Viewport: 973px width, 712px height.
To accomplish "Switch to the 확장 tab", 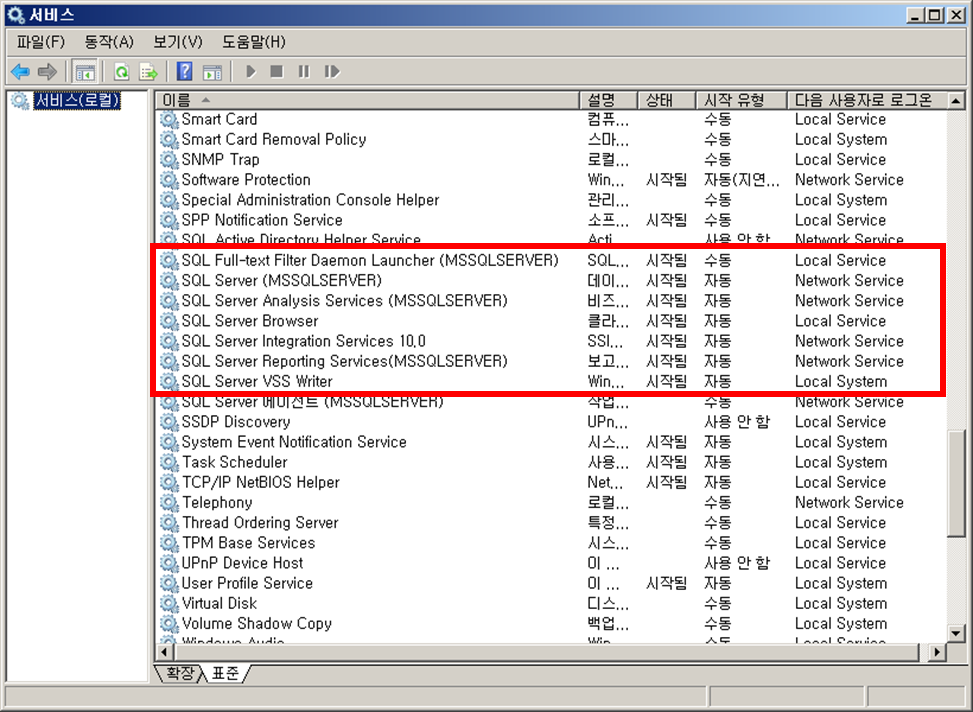I will point(179,673).
